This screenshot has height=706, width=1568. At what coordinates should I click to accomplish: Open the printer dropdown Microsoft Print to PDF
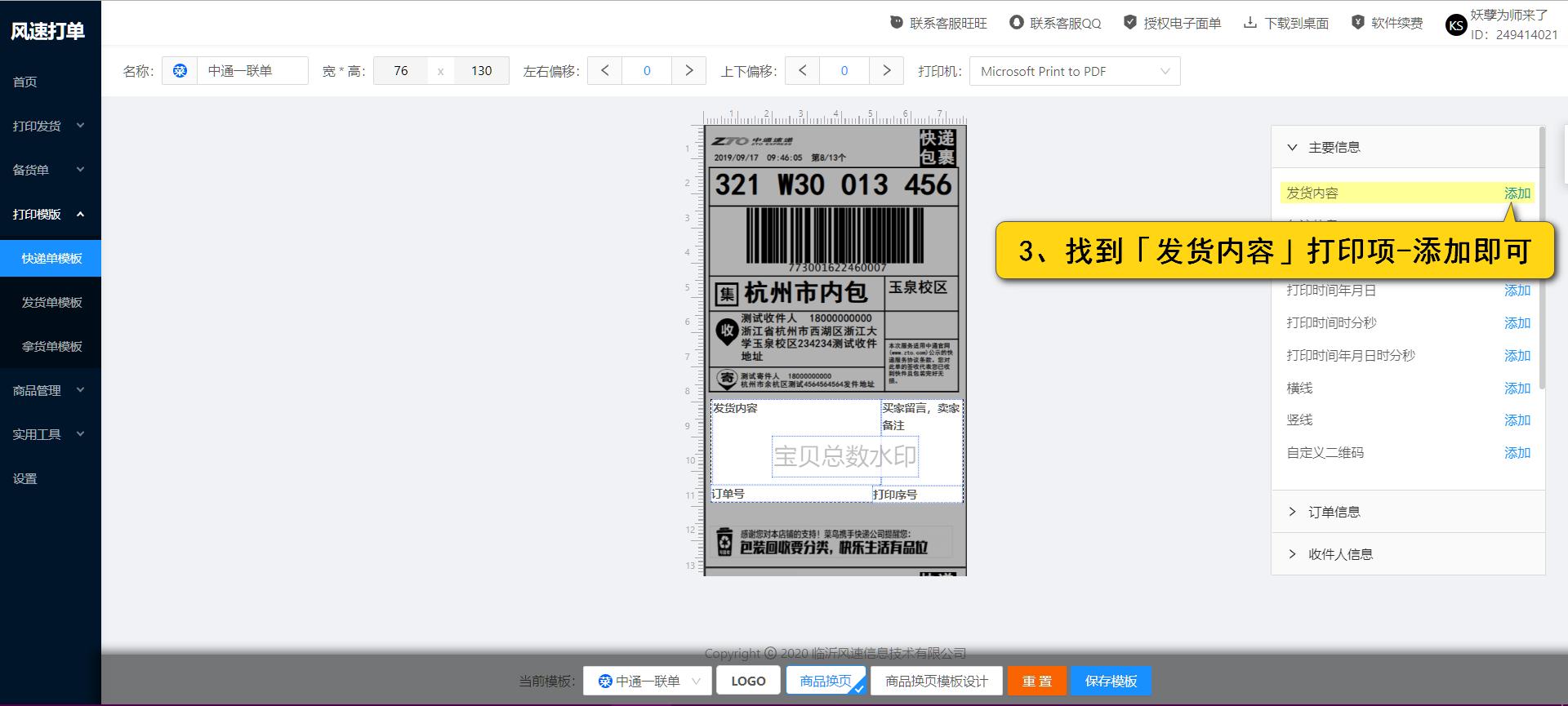coord(1075,71)
